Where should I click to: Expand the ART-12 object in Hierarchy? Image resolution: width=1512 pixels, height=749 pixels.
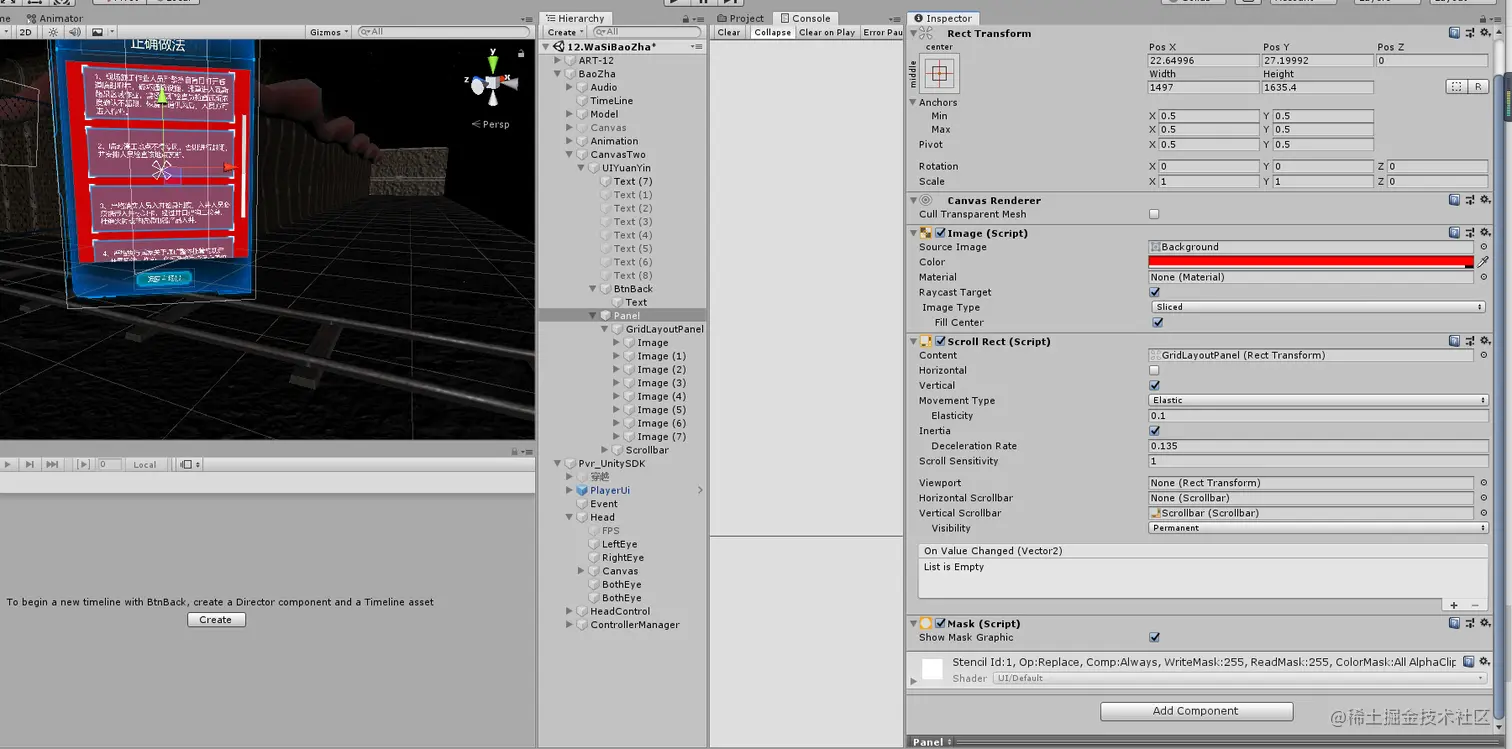point(558,60)
